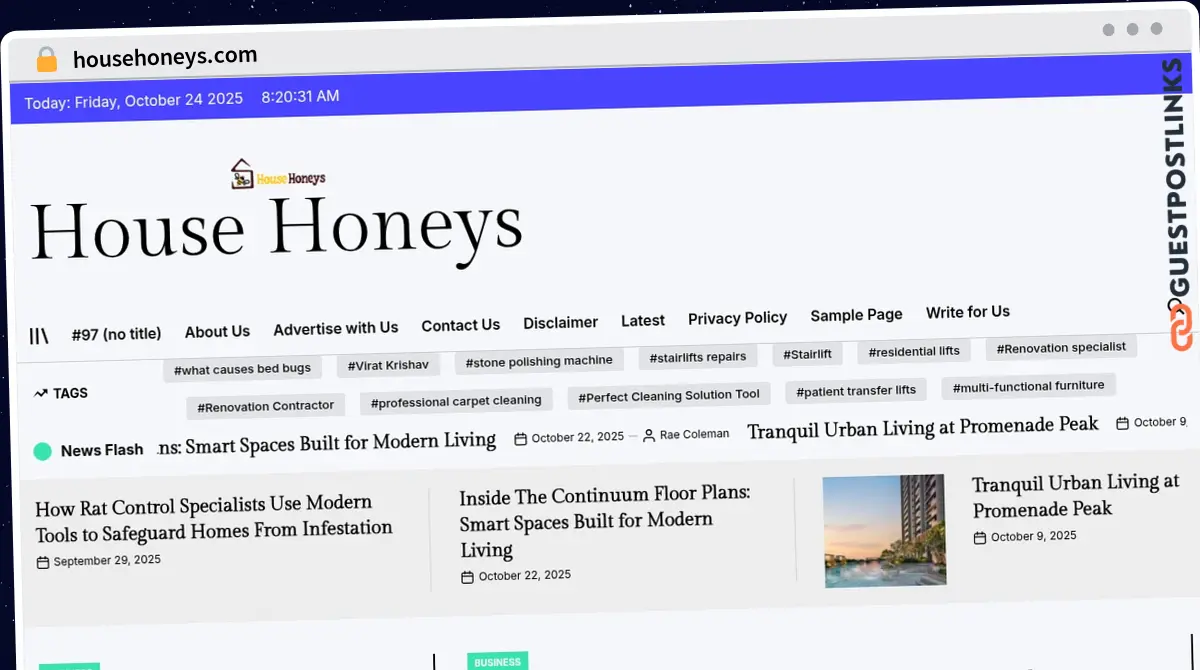Select the #Virat Krishav tag

coord(387,366)
